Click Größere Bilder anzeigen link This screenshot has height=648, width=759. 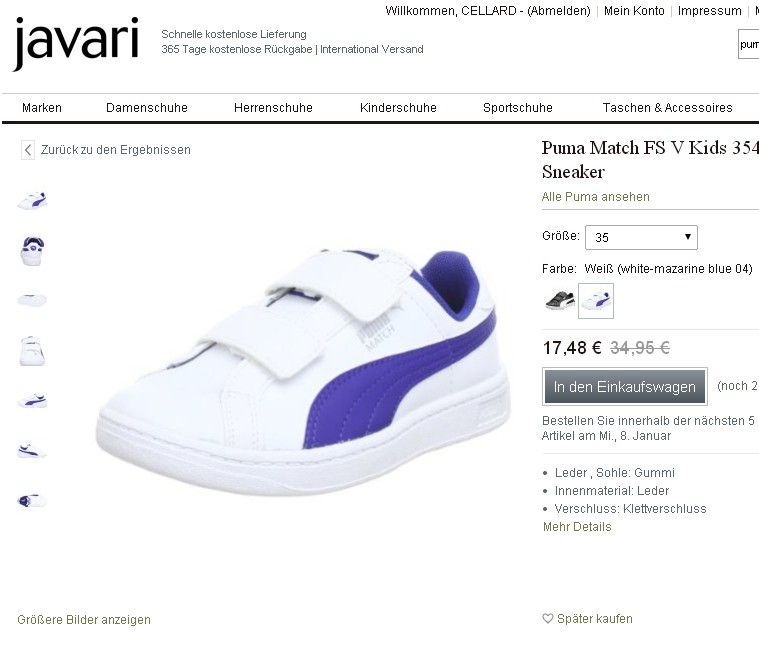[84, 619]
